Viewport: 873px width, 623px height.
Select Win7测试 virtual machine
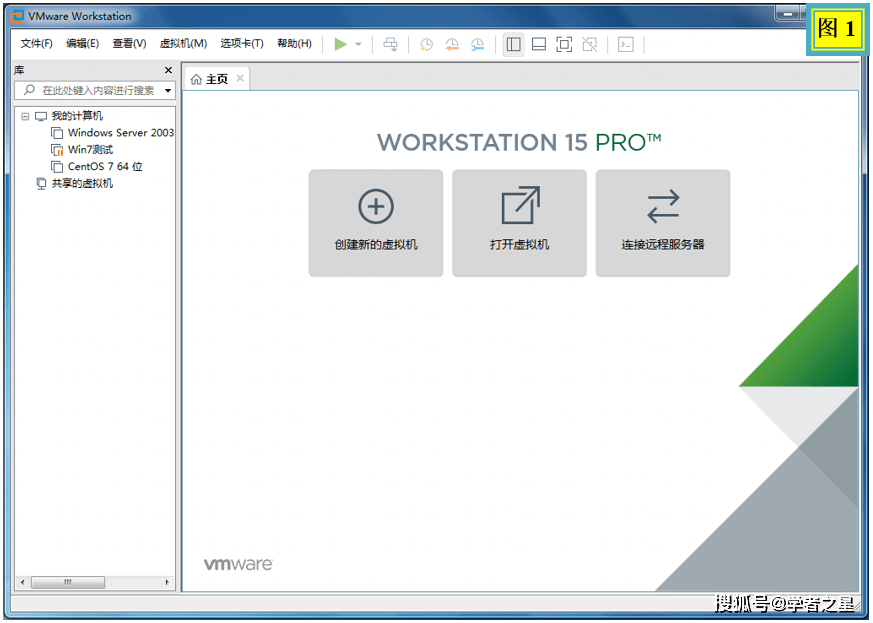pyautogui.click(x=90, y=149)
